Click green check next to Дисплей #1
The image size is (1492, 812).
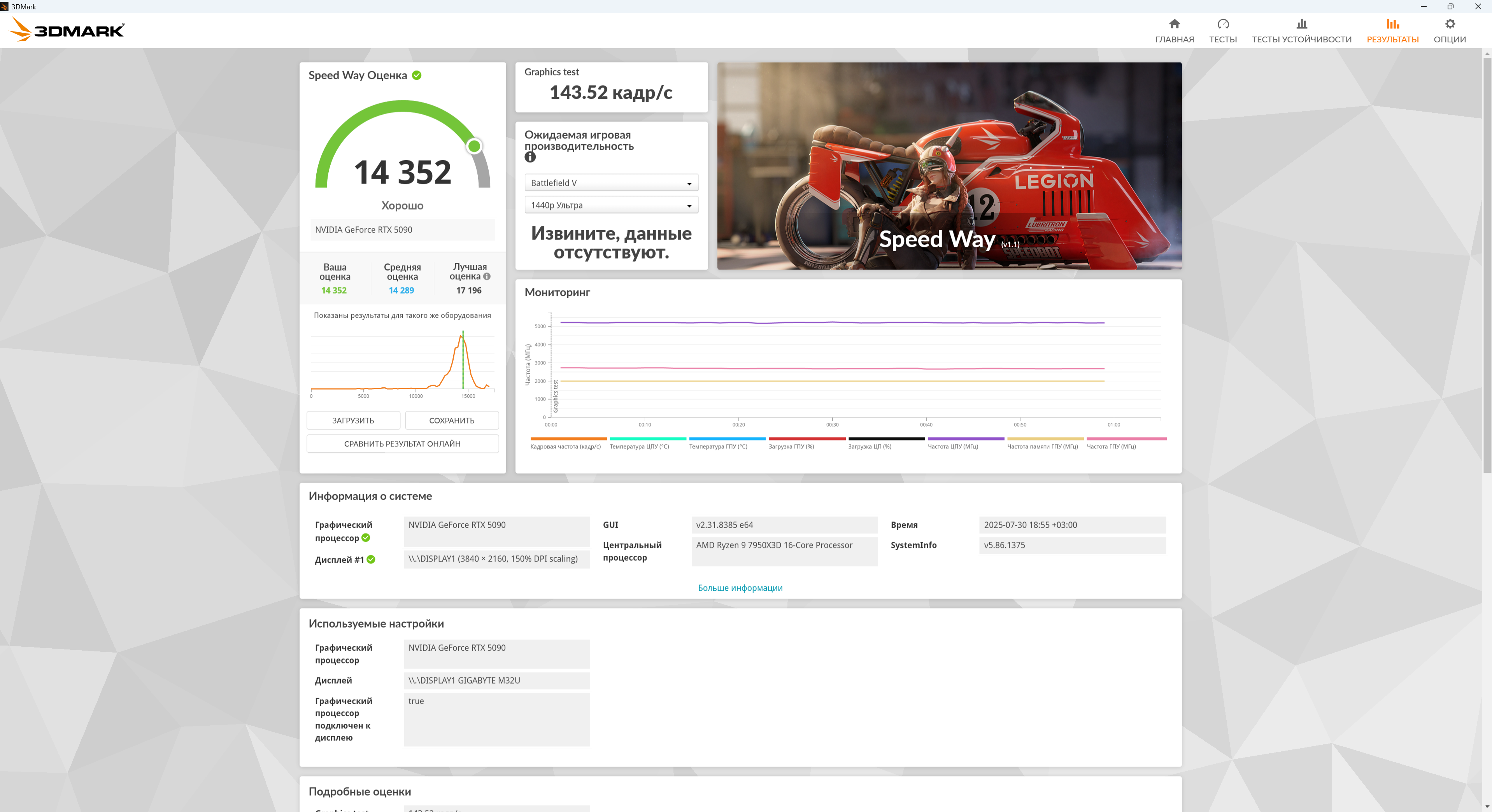pos(371,559)
